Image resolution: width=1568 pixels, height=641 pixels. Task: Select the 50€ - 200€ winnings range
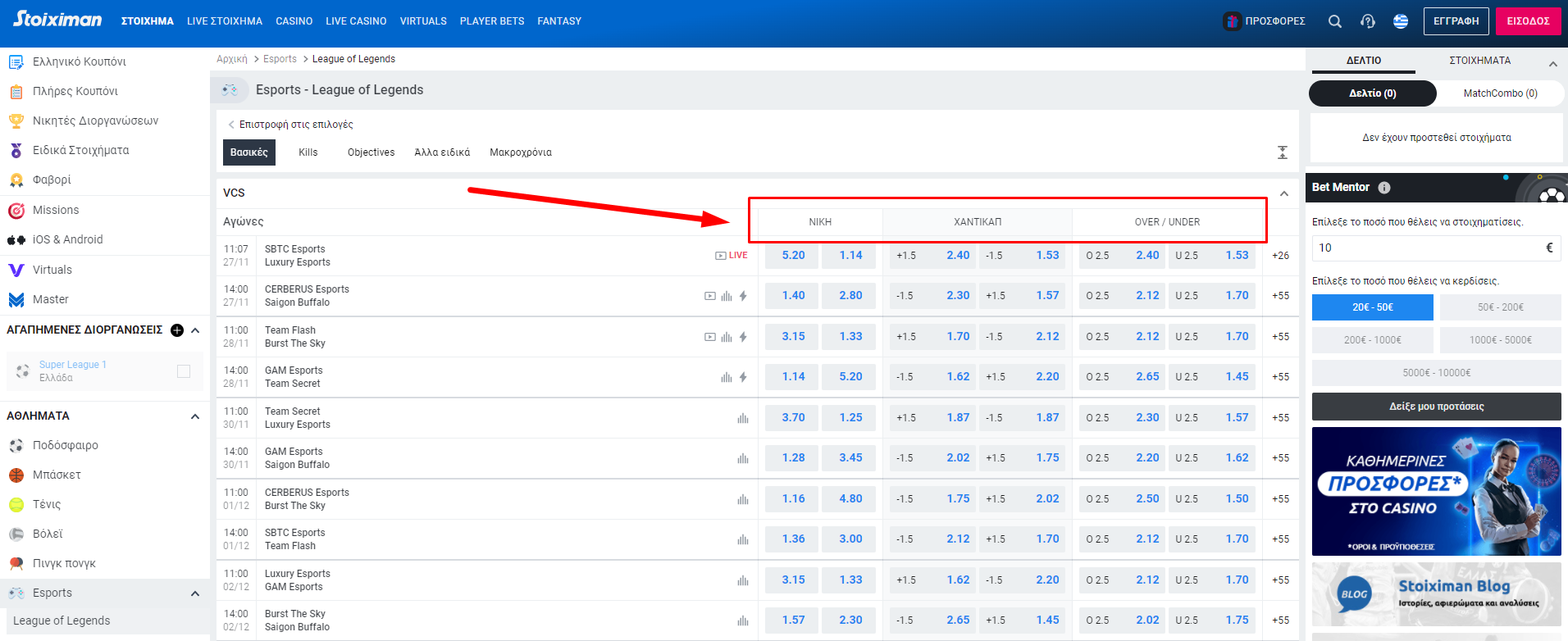coord(1501,307)
